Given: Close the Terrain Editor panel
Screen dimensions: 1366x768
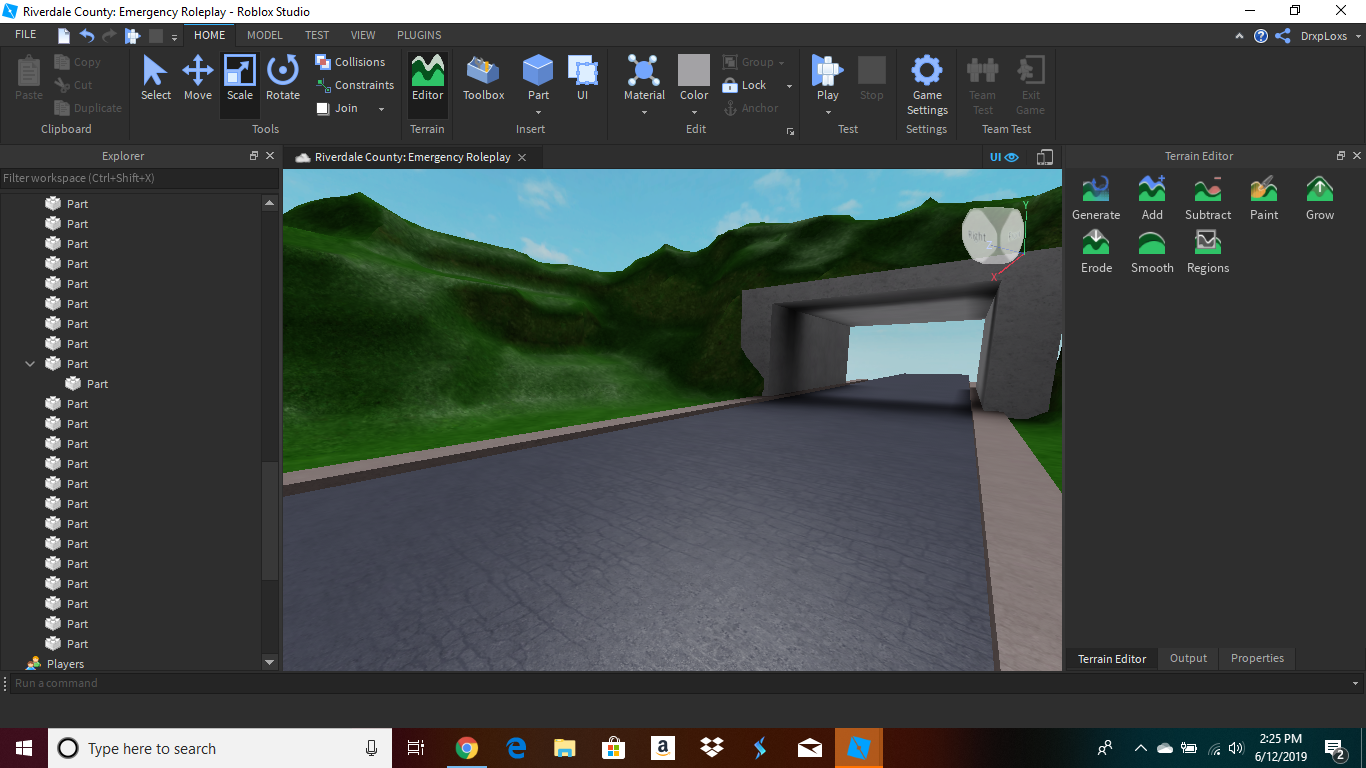Looking at the screenshot, I should [1357, 156].
